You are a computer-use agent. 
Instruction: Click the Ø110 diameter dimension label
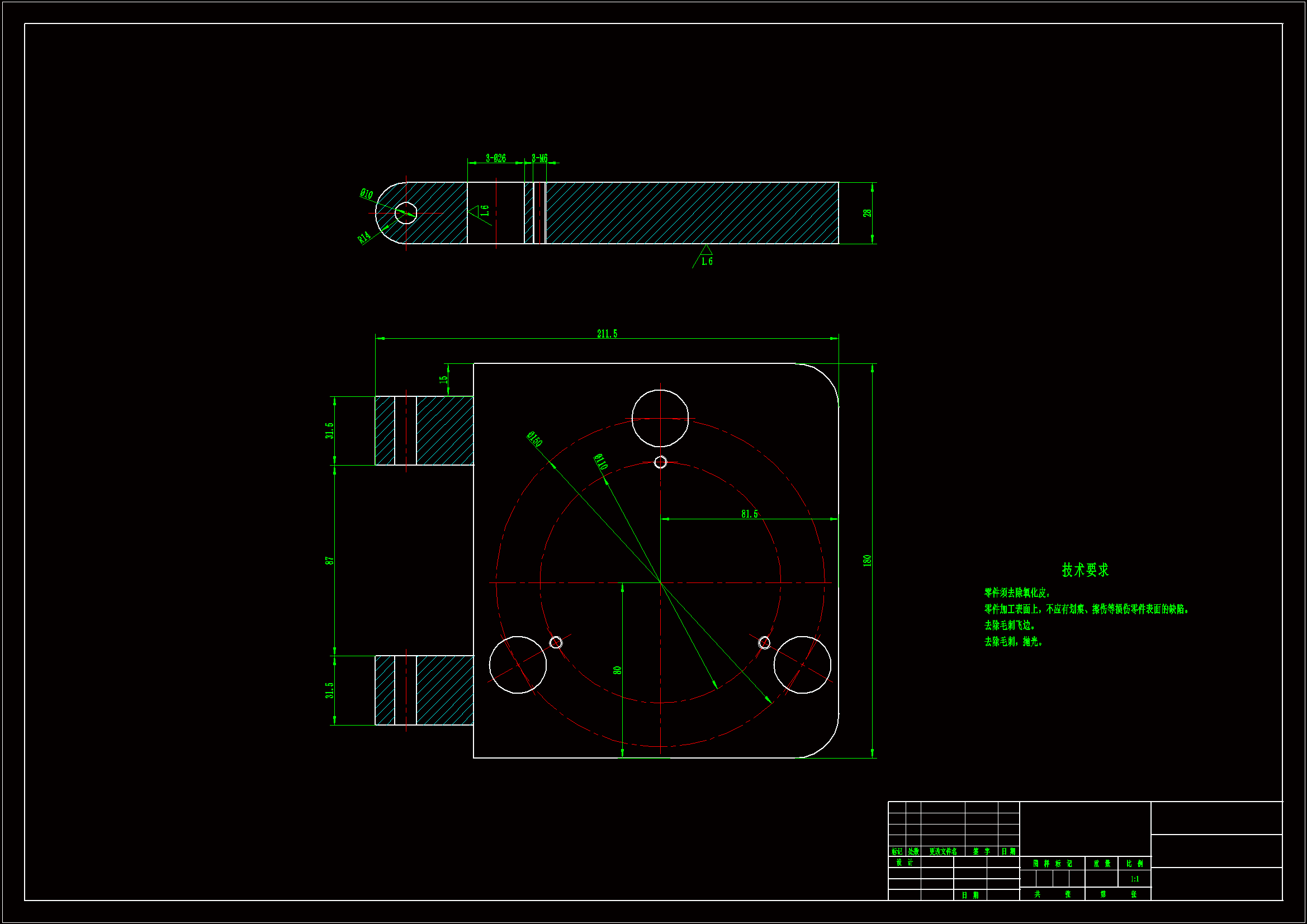pos(601,462)
